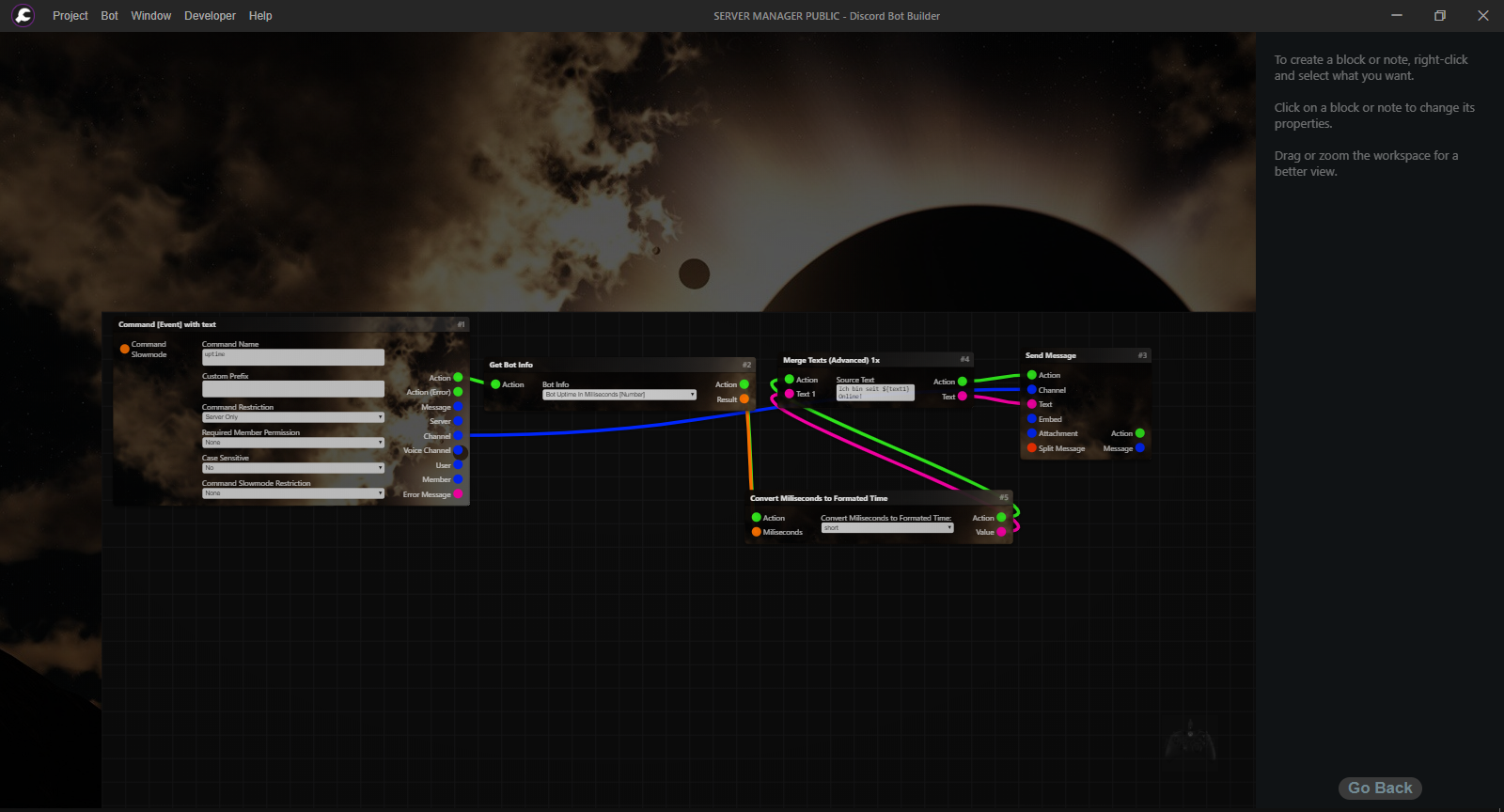Image resolution: width=1504 pixels, height=812 pixels.
Task: Open the Project menu
Action: [70, 16]
